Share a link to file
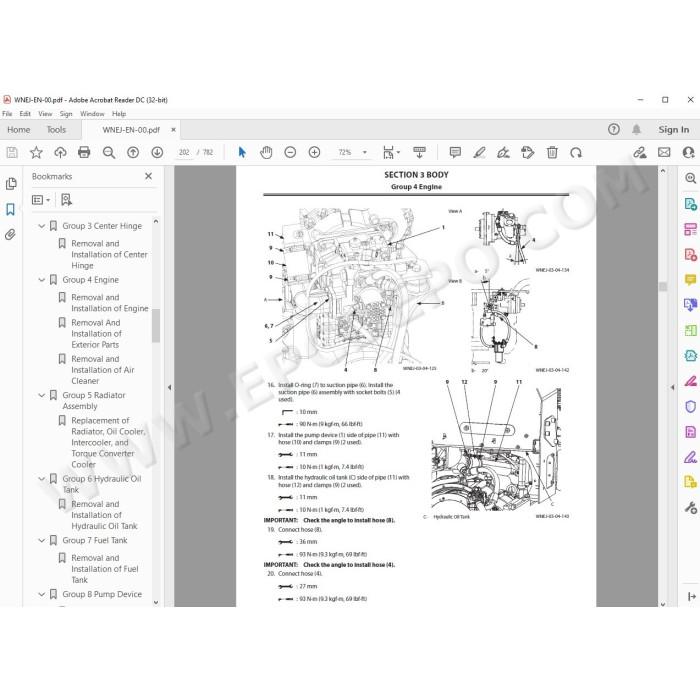Screen dimensions: 700x700 click(640, 153)
